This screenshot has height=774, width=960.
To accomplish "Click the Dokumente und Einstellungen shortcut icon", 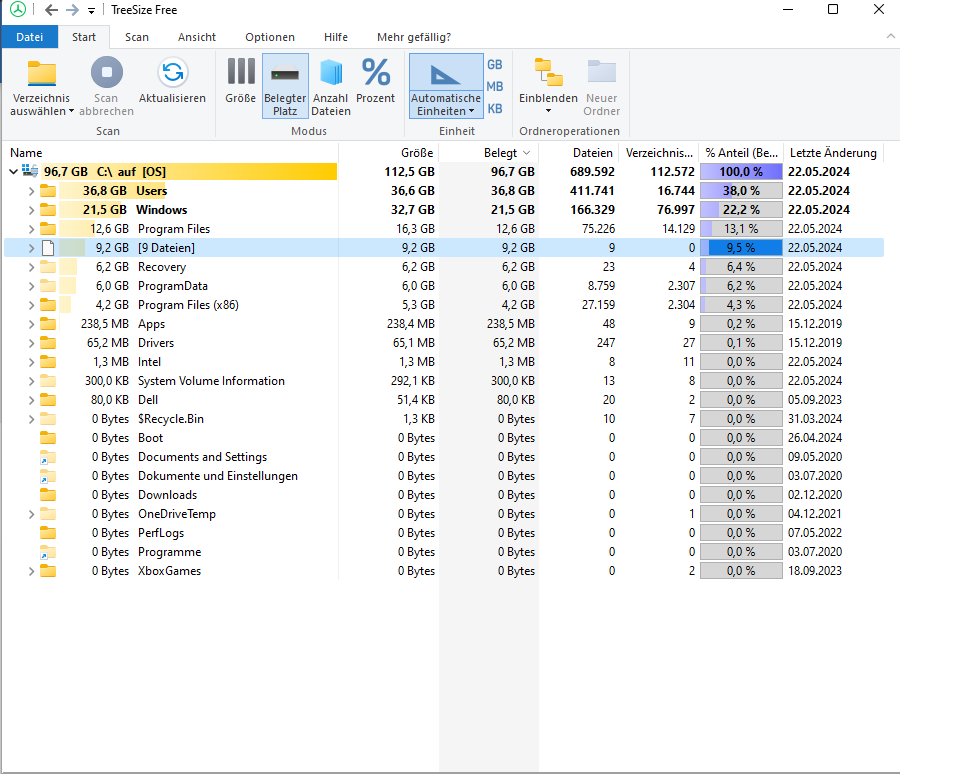I will point(48,476).
